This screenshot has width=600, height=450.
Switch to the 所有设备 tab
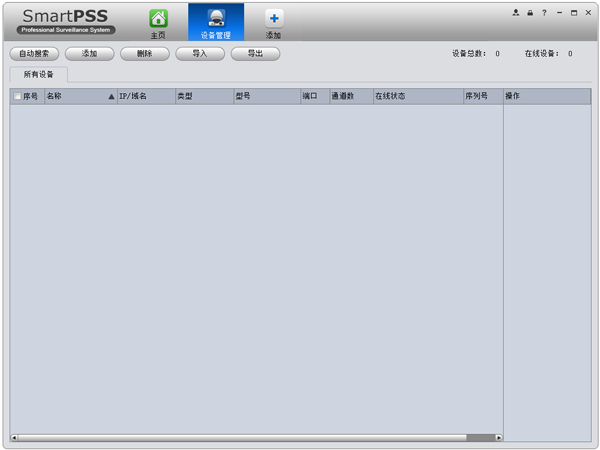[39, 75]
